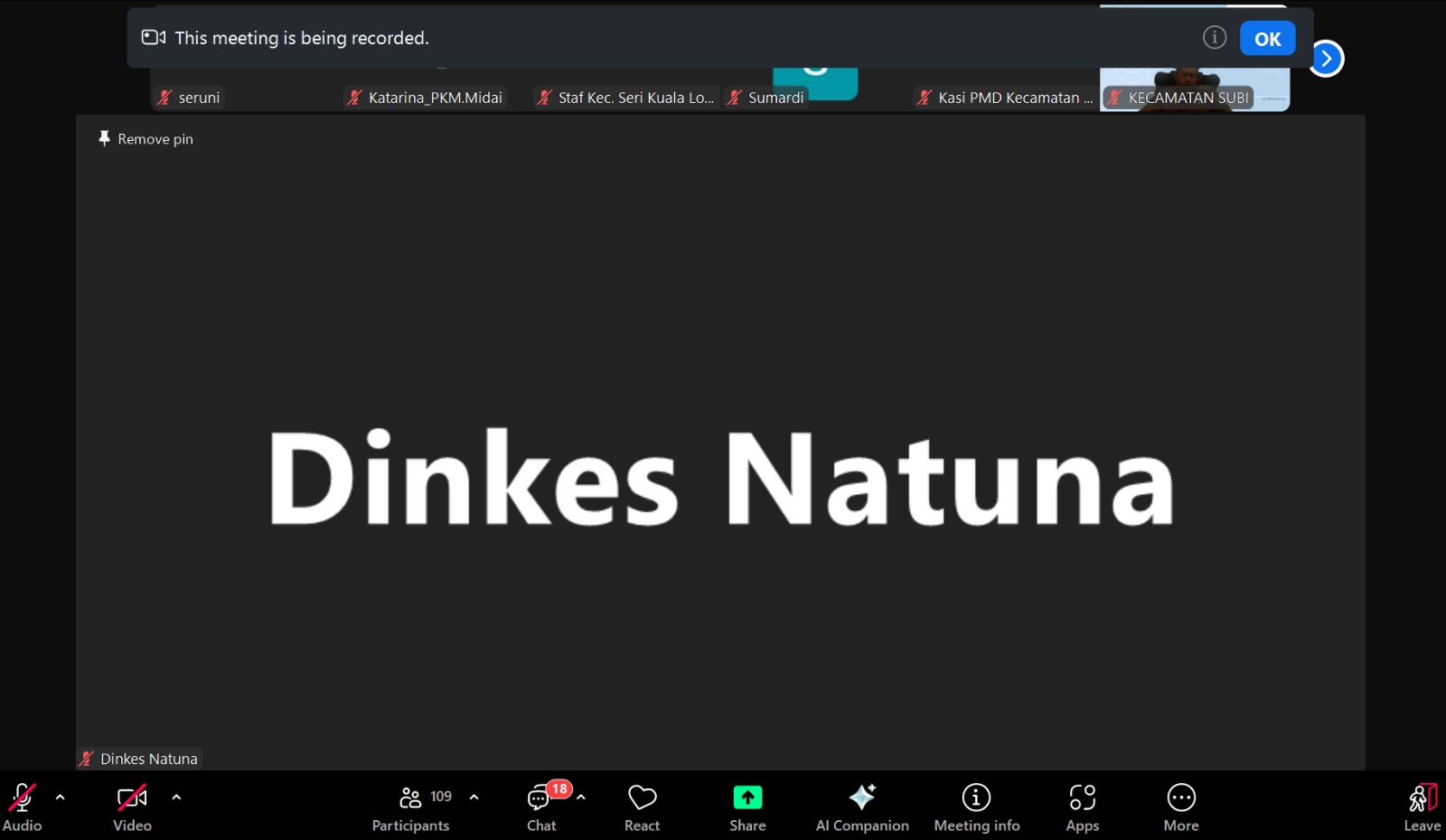This screenshot has height=840, width=1446.
Task: Expand video settings arrow
Action: pyautogui.click(x=176, y=798)
